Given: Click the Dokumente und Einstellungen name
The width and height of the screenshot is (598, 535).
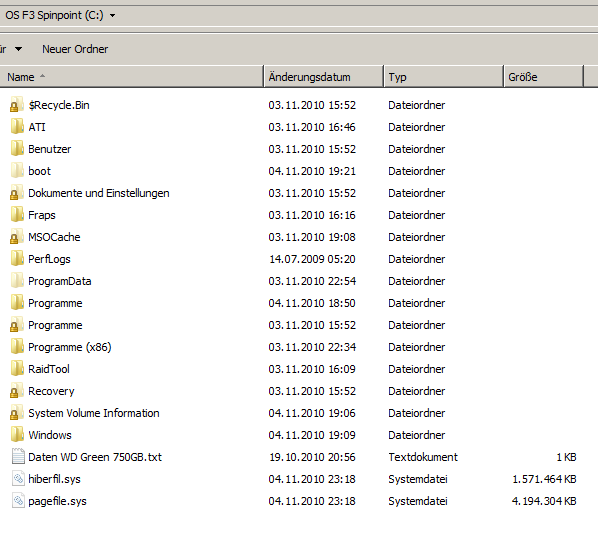Looking at the screenshot, I should point(99,193).
